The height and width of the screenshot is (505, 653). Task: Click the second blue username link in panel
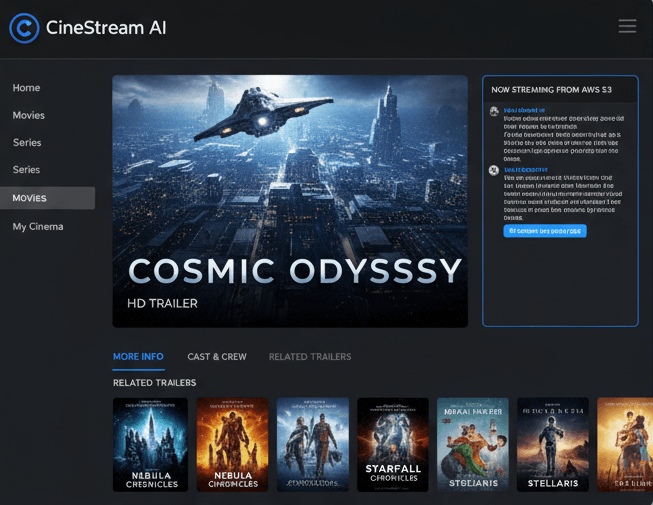[x=526, y=170]
